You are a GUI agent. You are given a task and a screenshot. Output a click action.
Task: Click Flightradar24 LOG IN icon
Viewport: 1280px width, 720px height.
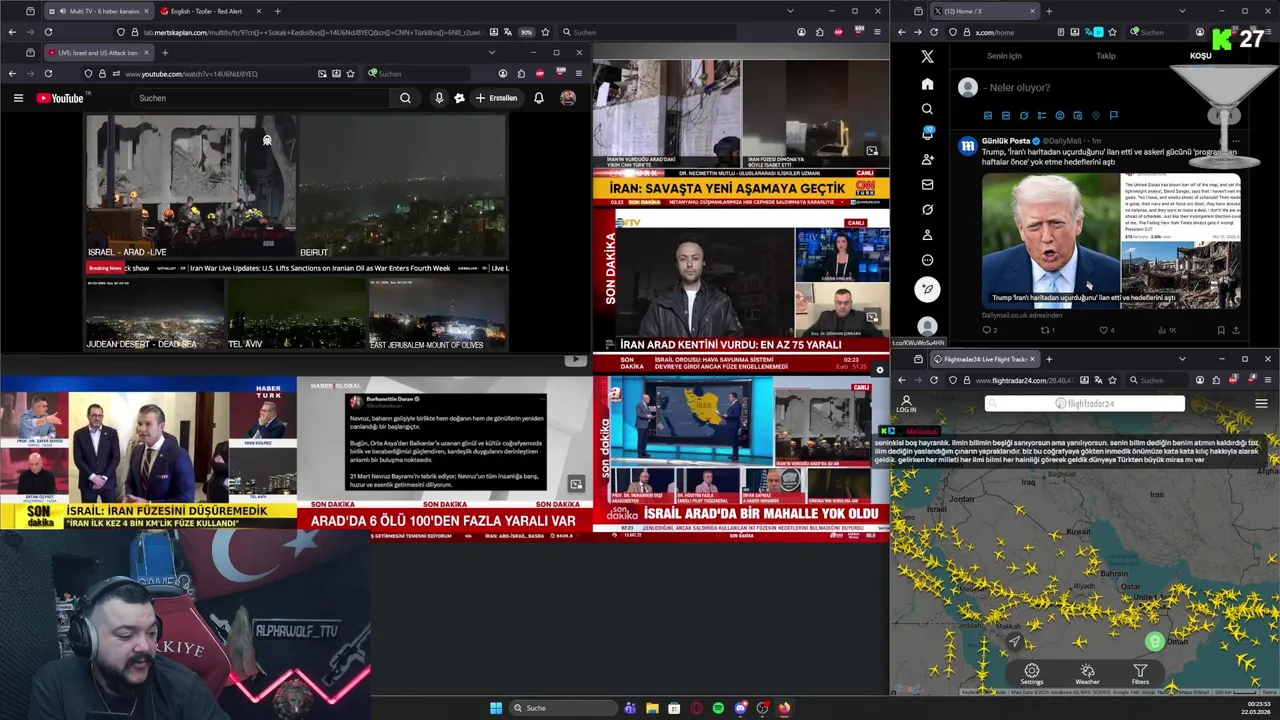tap(906, 404)
